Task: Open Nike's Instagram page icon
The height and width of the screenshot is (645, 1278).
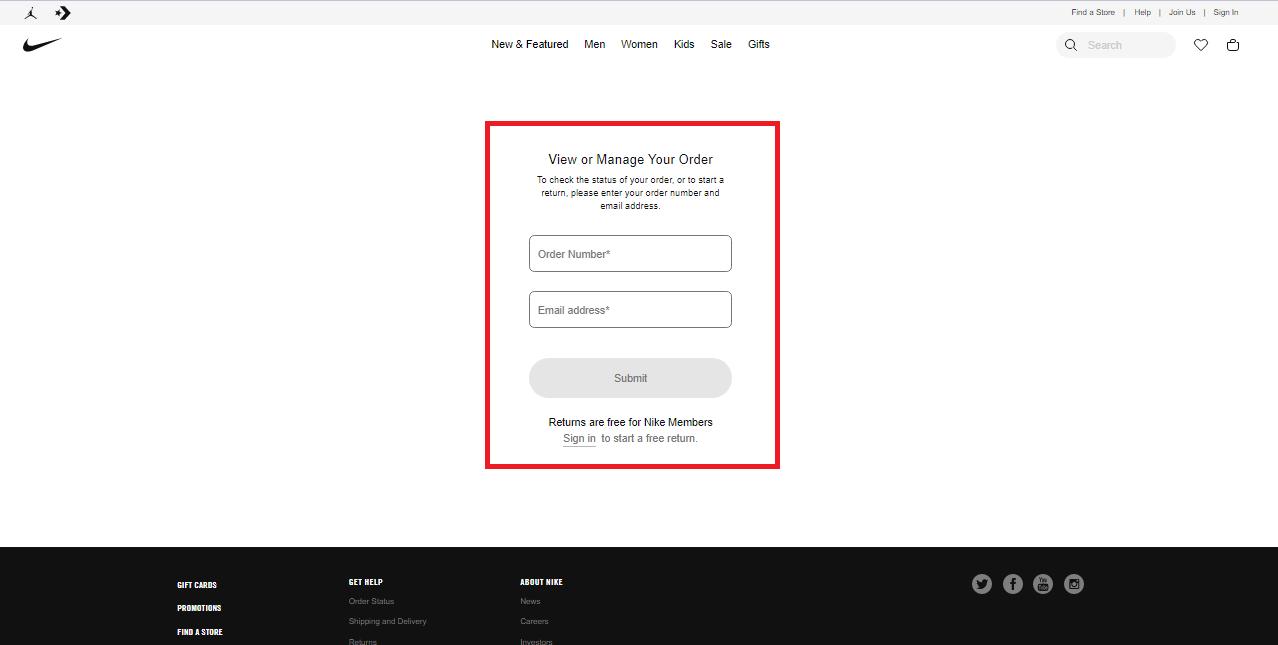Action: 1074,584
